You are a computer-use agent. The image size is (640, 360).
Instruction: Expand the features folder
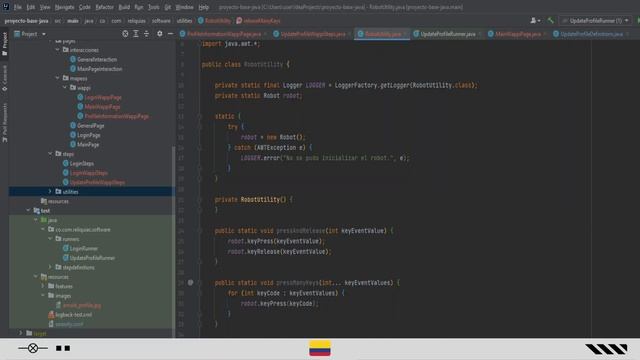[43, 285]
